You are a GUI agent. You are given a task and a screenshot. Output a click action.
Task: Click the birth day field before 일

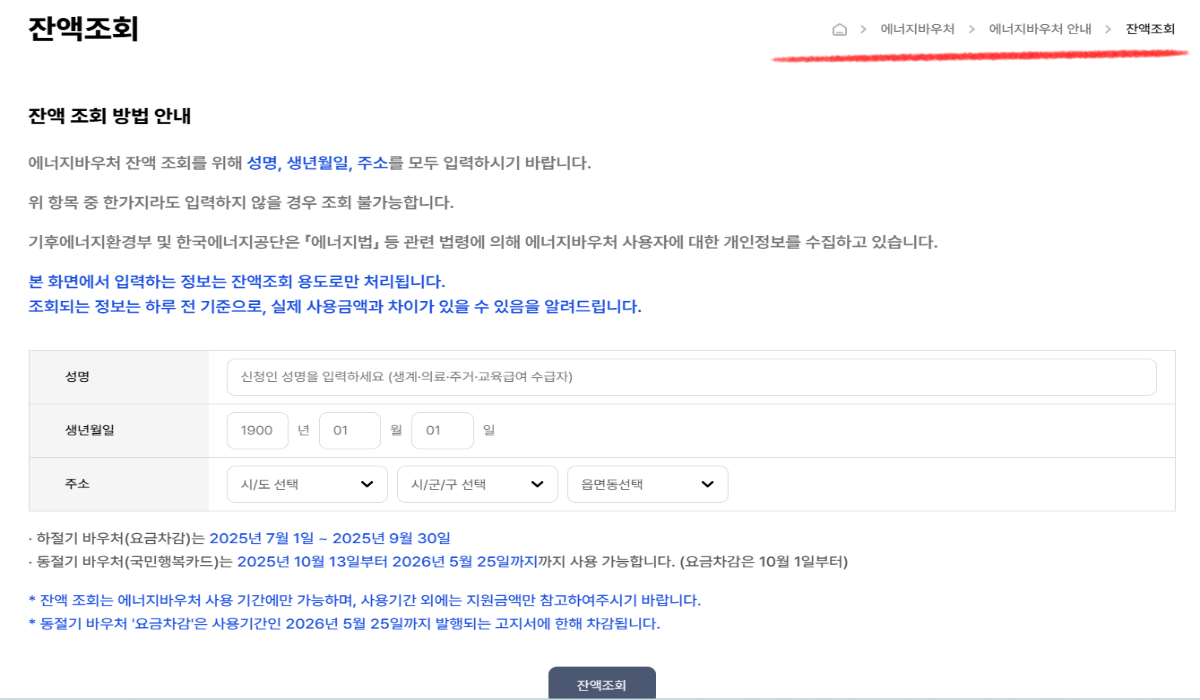(x=442, y=430)
